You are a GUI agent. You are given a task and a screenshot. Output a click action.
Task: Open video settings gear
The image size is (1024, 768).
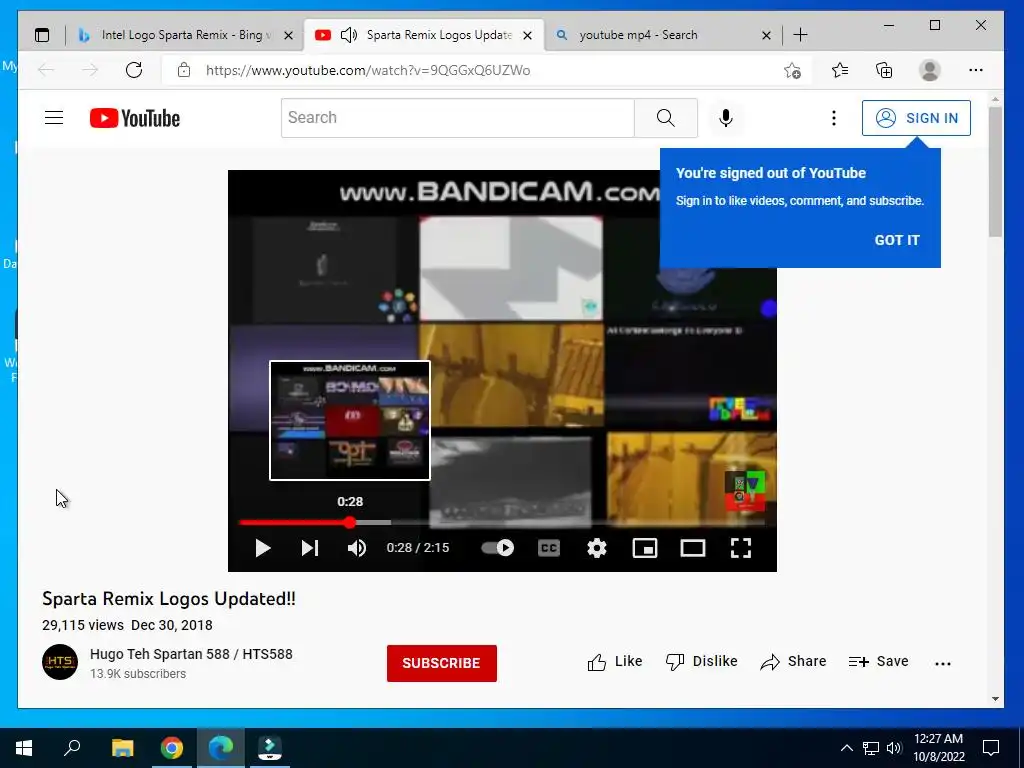(x=596, y=548)
